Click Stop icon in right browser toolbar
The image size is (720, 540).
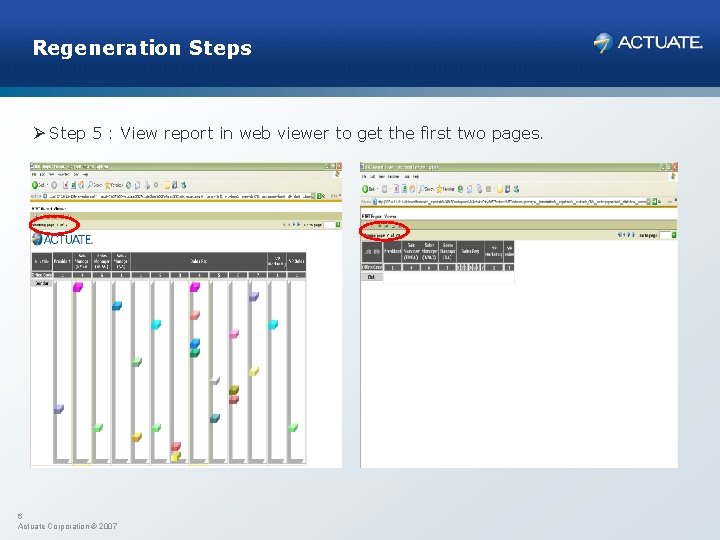(x=396, y=189)
